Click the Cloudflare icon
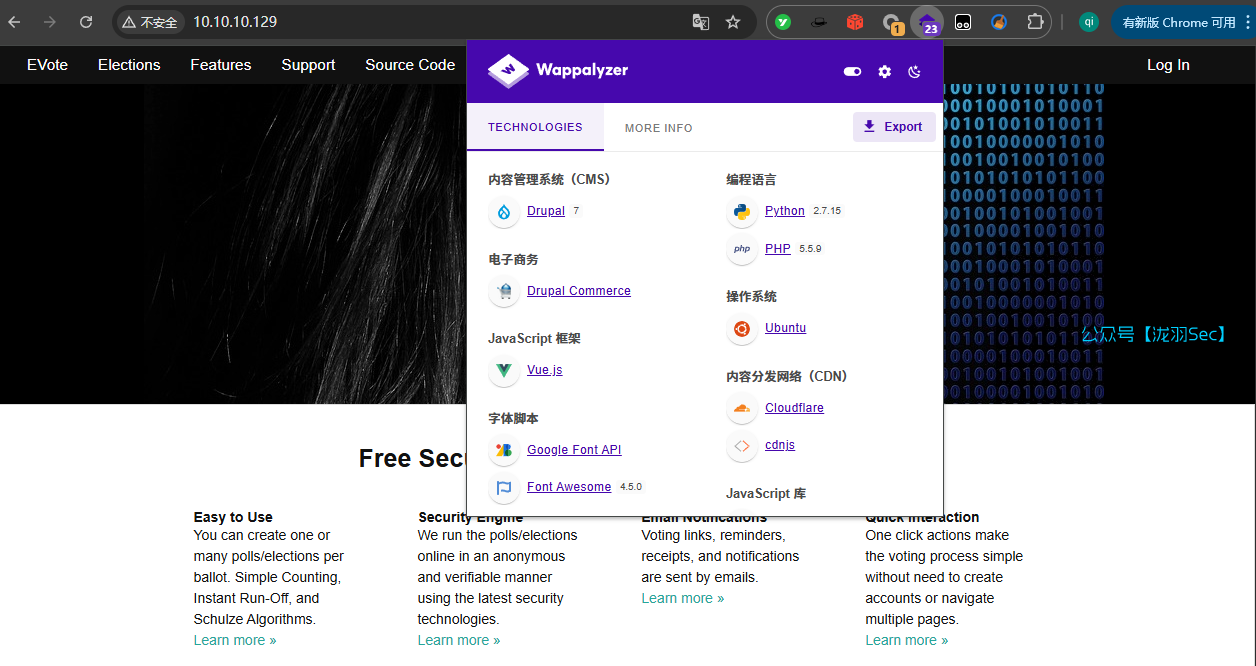 click(x=742, y=408)
